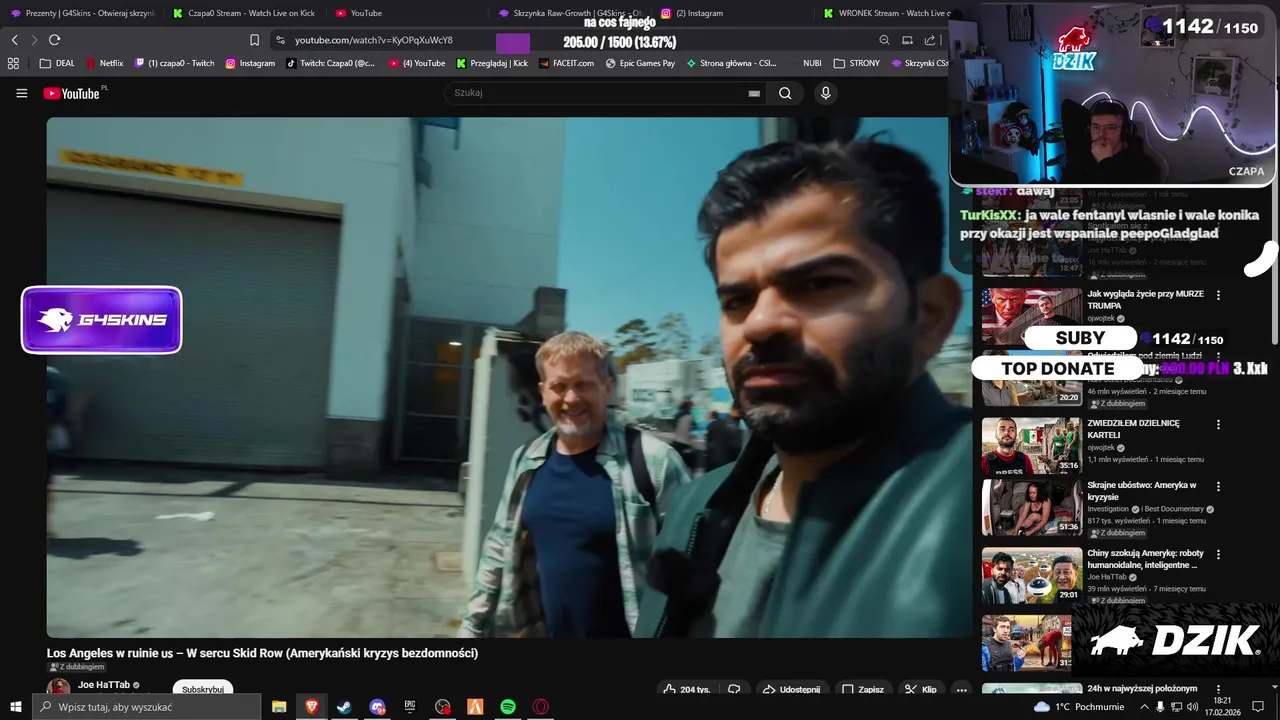Search by voice with the microphone
Image resolution: width=1280 pixels, height=720 pixels.
coord(825,93)
